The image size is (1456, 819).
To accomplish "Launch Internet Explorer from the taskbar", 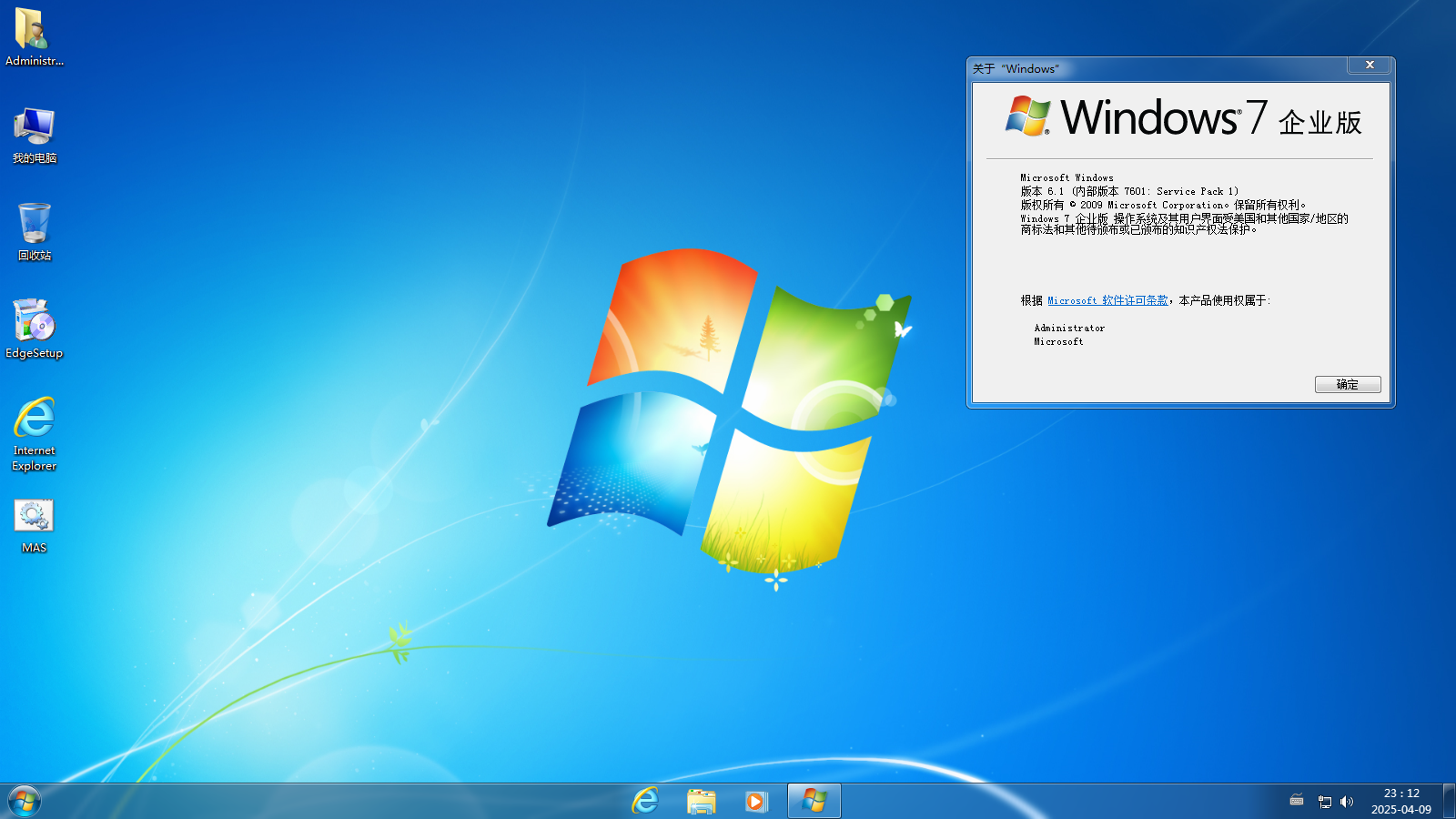I will pos(645,801).
